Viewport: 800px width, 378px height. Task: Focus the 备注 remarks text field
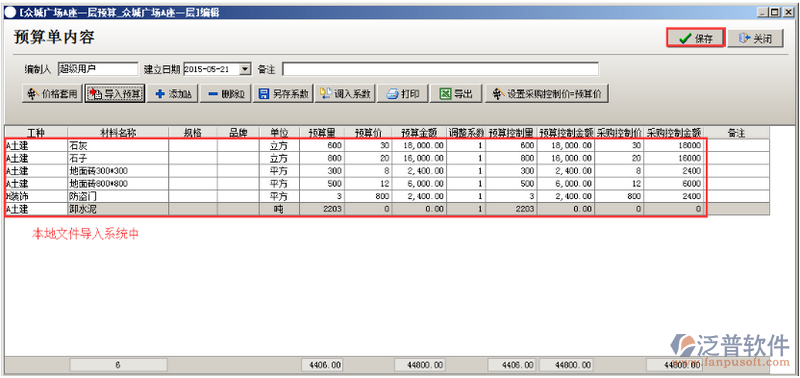coord(440,69)
